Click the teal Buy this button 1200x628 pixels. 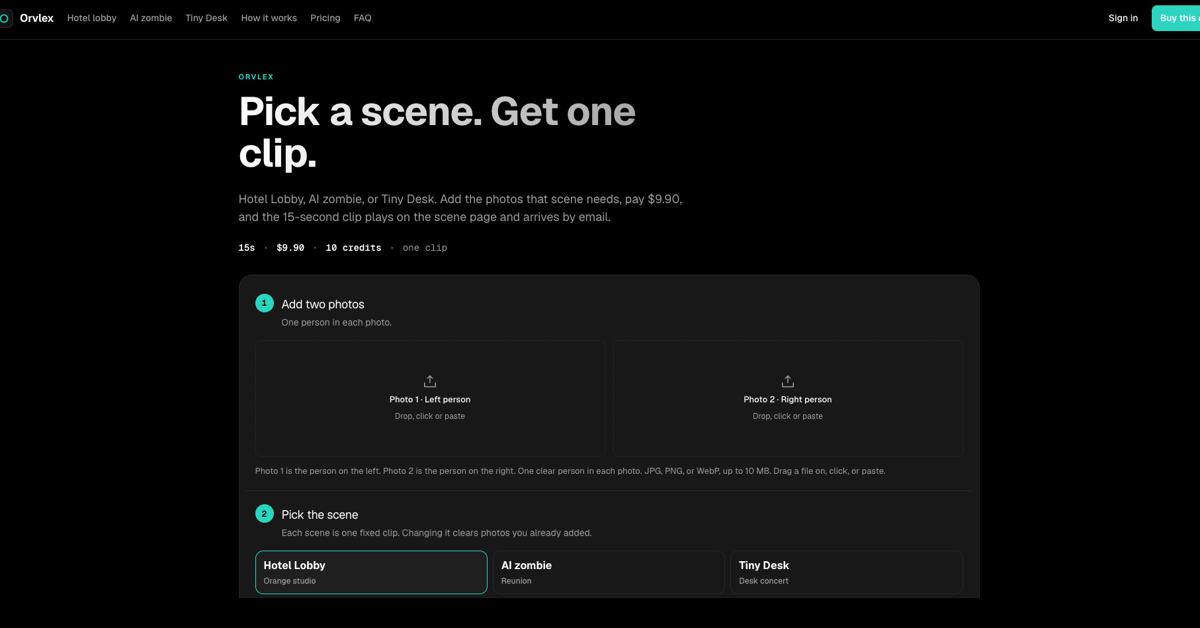coord(1176,18)
